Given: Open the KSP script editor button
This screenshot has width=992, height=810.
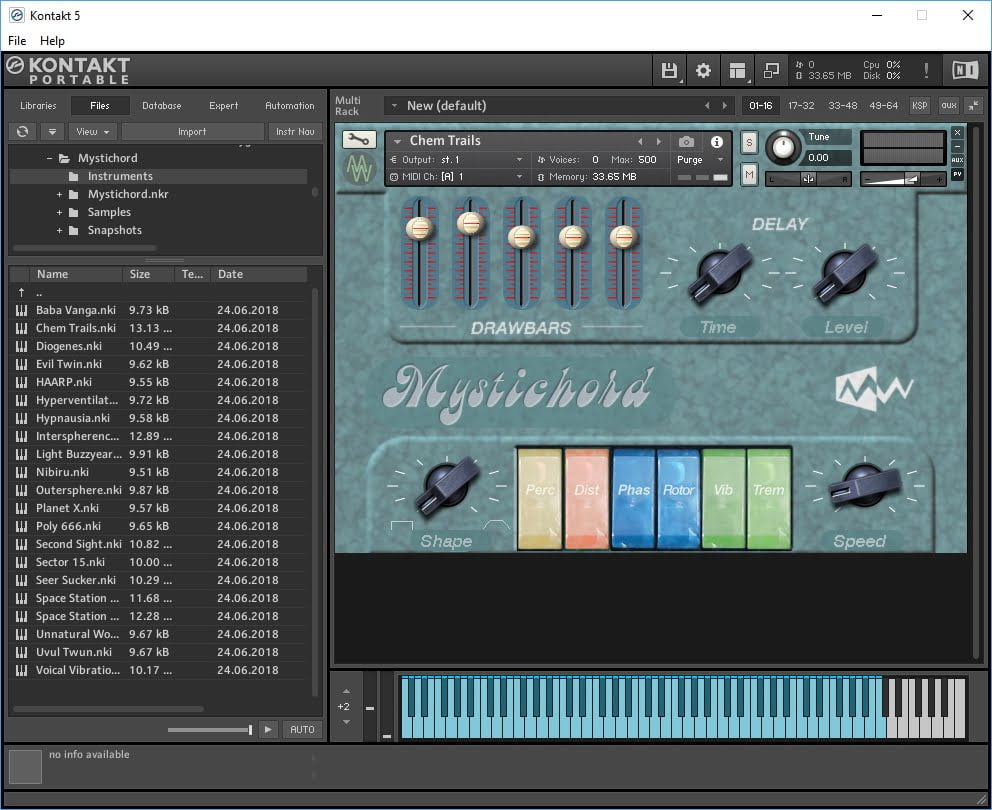Looking at the screenshot, I should click(919, 106).
